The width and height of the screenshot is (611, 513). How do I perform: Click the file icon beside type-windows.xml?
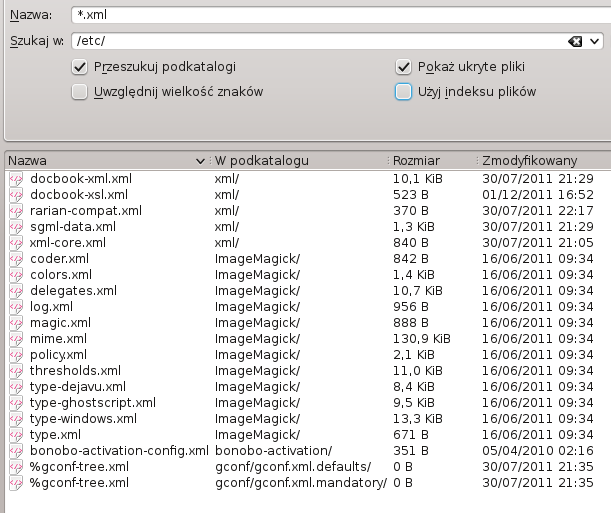(x=15, y=419)
